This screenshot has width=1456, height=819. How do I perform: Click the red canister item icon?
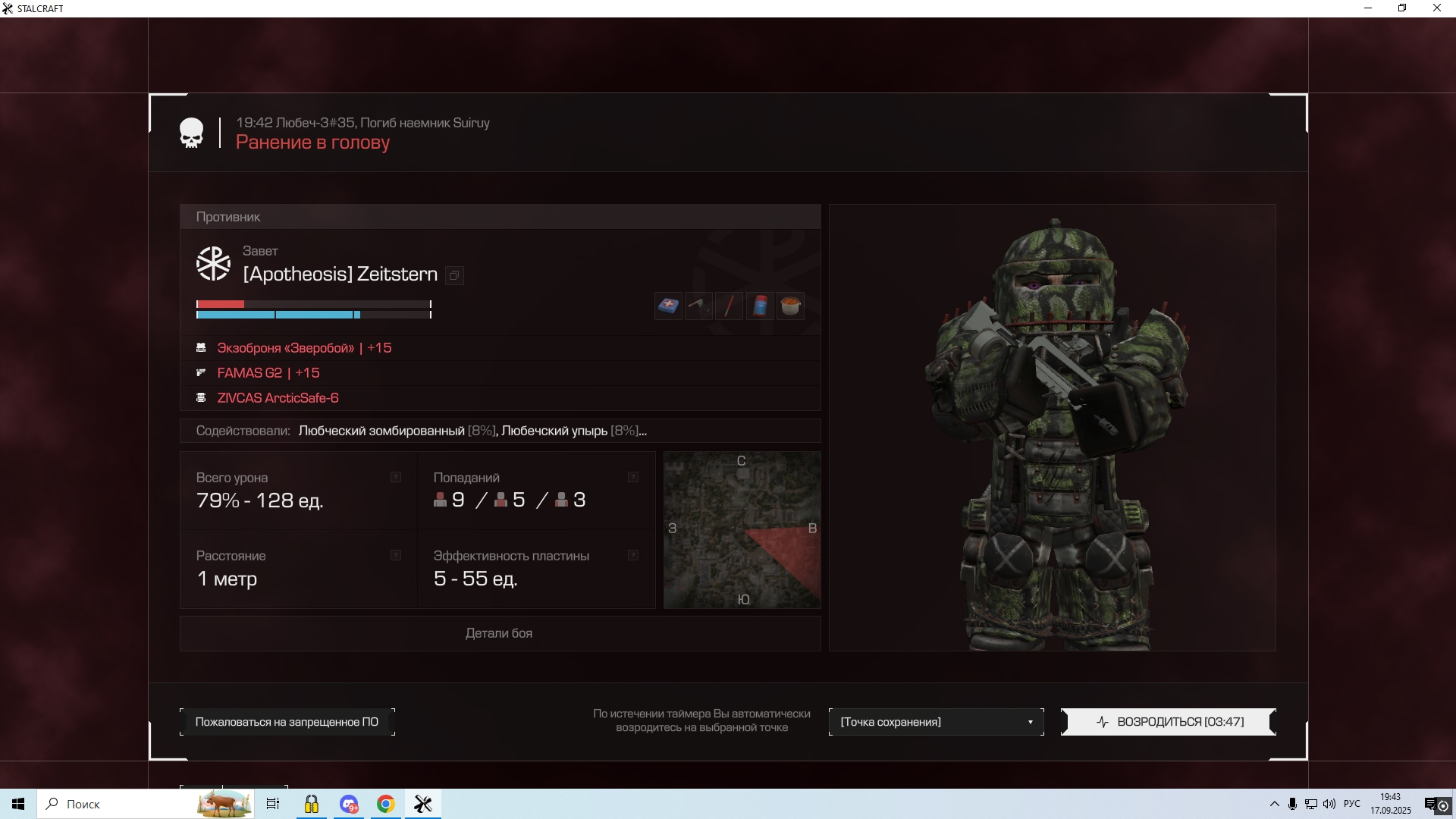coord(760,306)
